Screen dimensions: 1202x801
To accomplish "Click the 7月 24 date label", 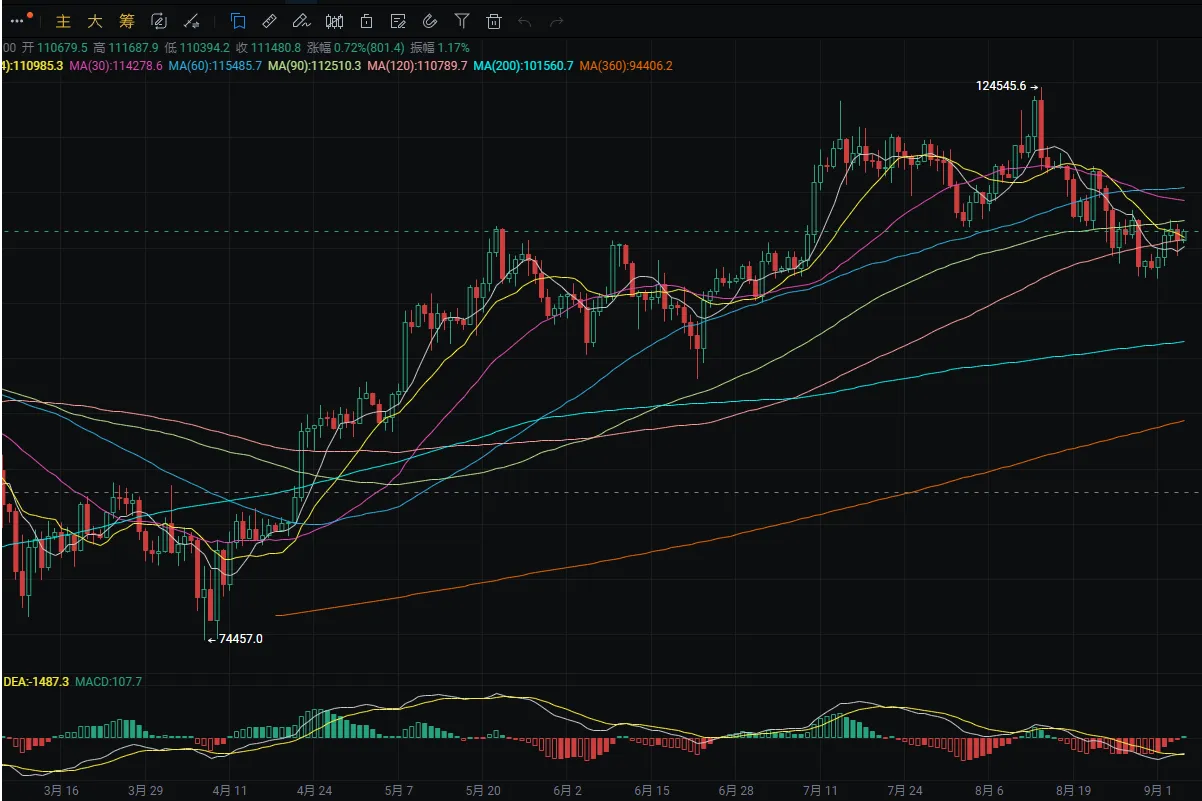I will pos(904,791).
